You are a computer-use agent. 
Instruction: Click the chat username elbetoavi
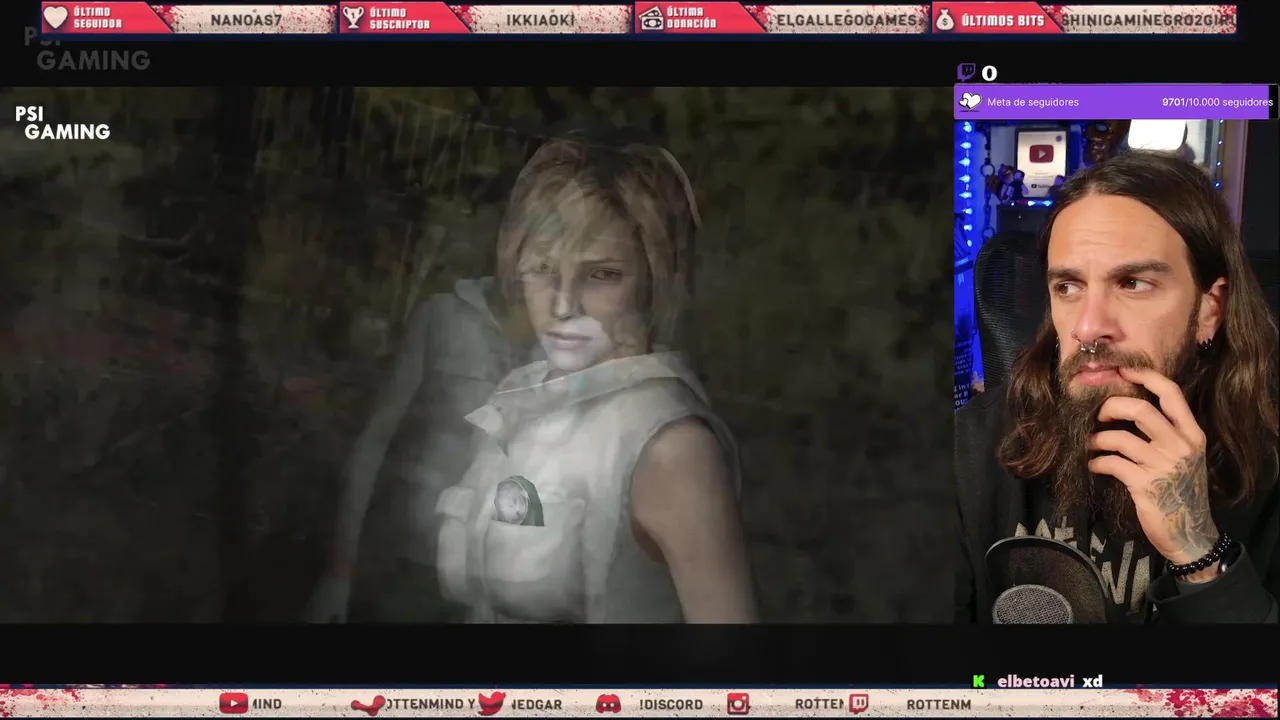tap(1035, 681)
